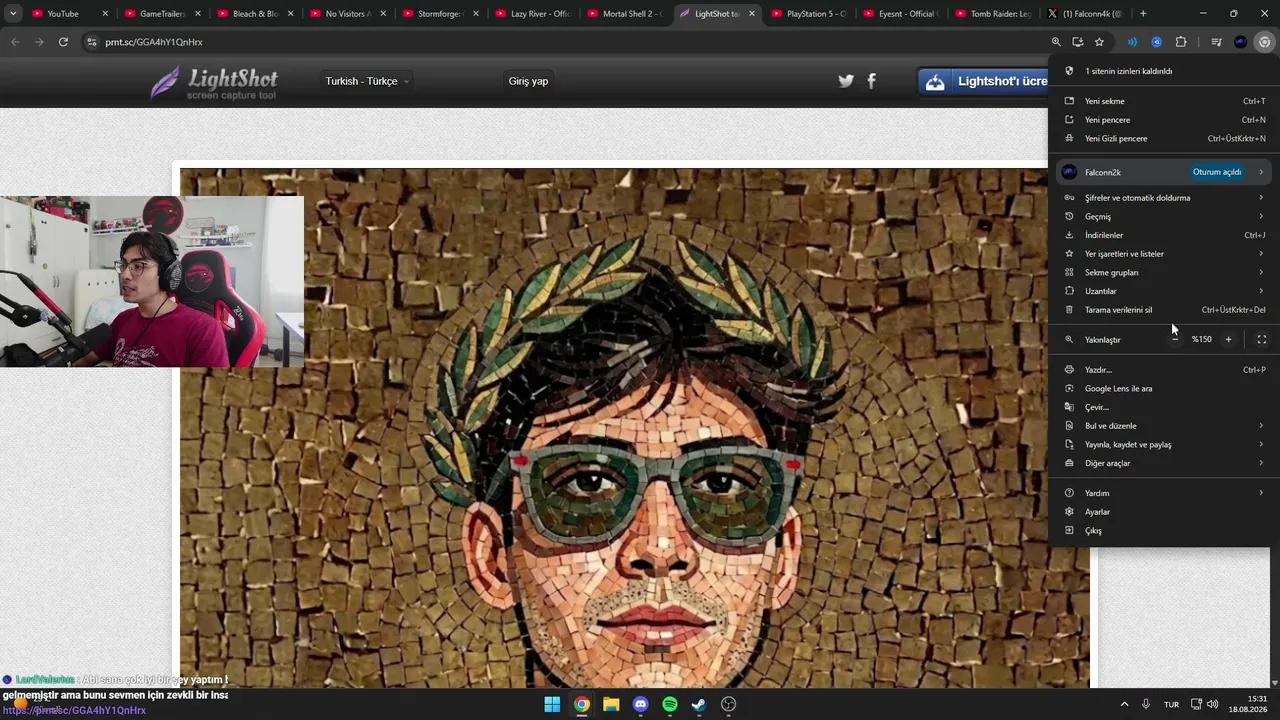
Task: Click the LightShot logo
Action: pyautogui.click(x=214, y=82)
